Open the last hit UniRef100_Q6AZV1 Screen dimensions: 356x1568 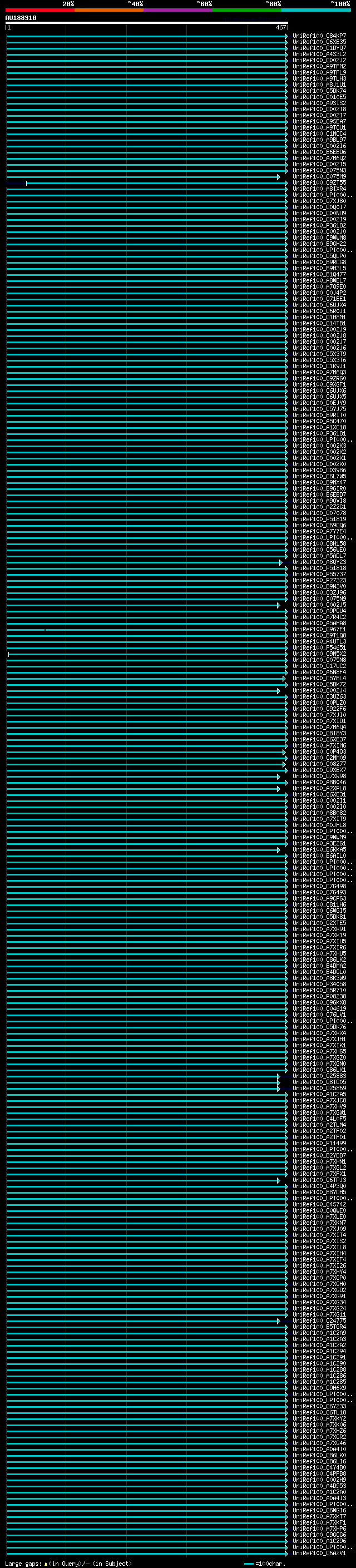(x=319, y=1553)
